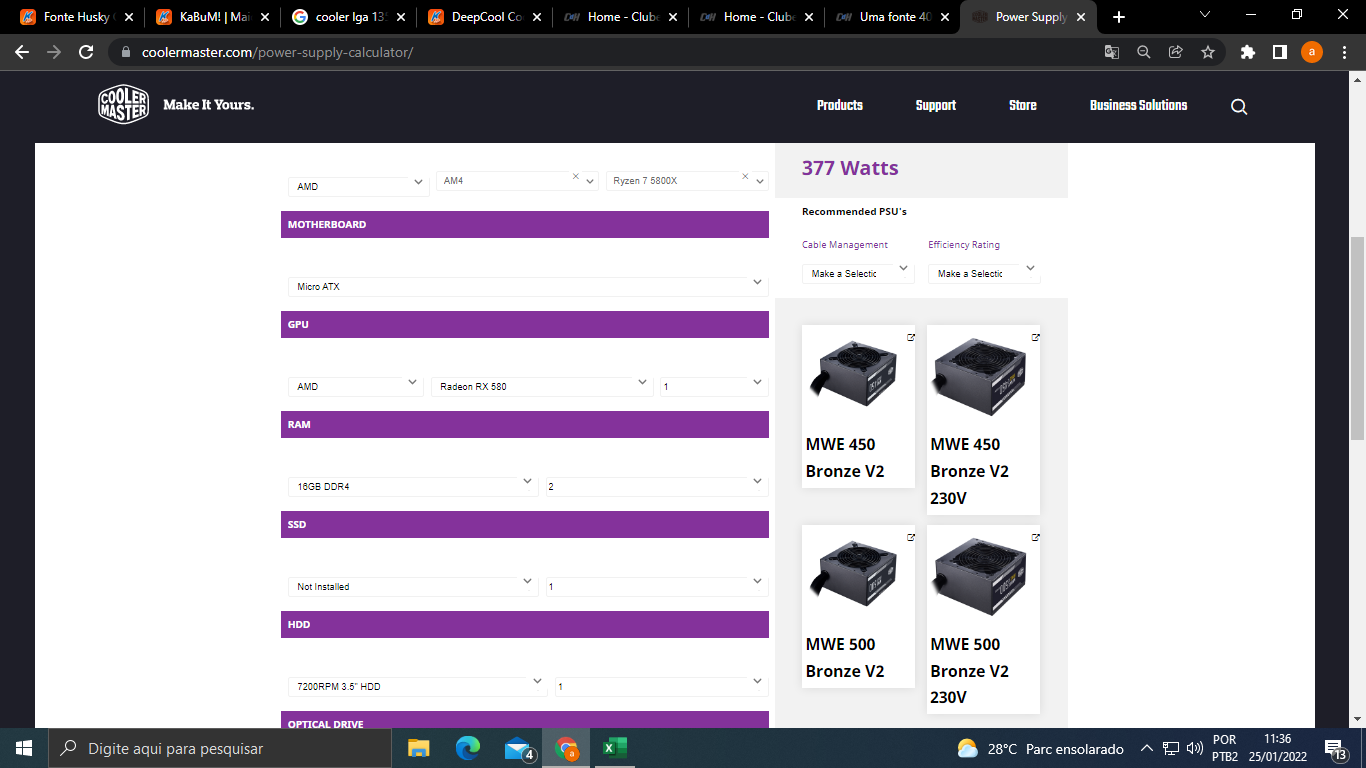Expand 7200RPM 3.5" HDD dropdown
The width and height of the screenshot is (1366, 768).
coord(418,686)
